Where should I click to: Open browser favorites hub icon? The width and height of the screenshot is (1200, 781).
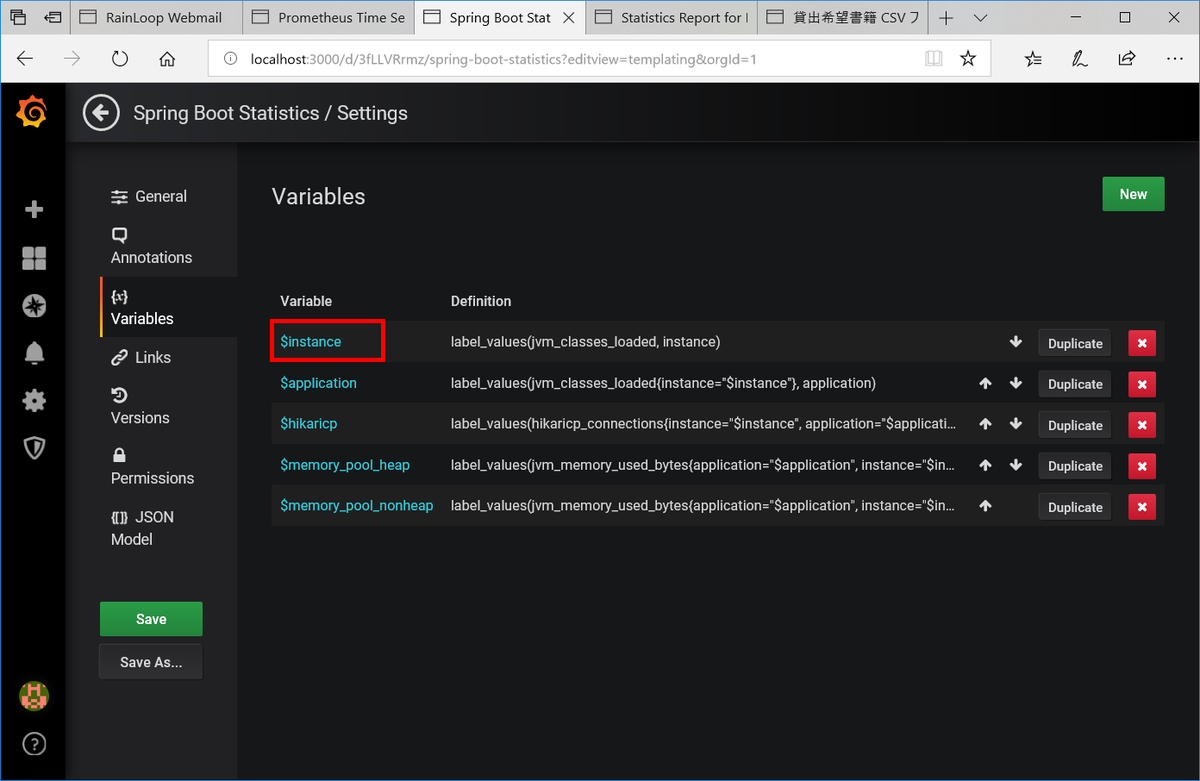click(1033, 59)
